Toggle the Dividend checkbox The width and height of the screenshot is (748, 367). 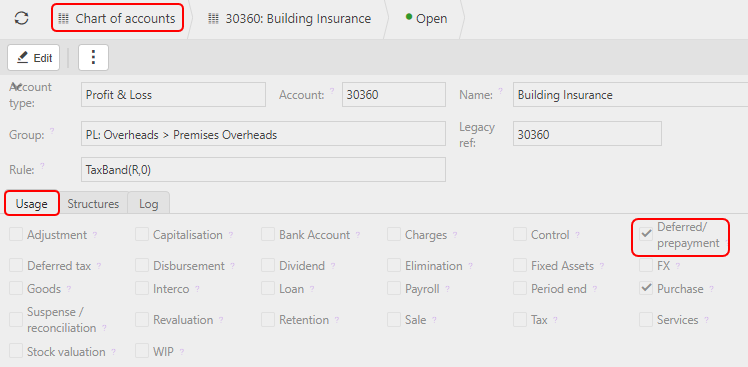click(x=268, y=265)
